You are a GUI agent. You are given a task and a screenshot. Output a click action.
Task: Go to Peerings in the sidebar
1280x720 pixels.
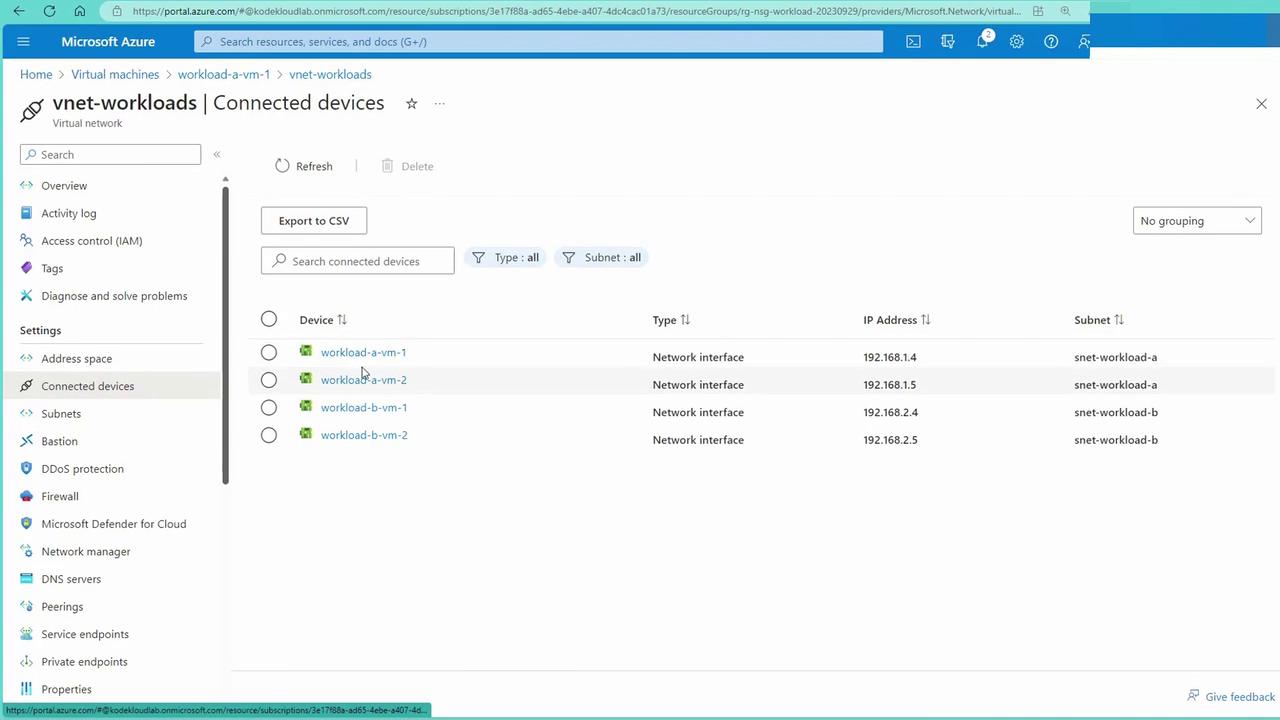pyautogui.click(x=62, y=607)
